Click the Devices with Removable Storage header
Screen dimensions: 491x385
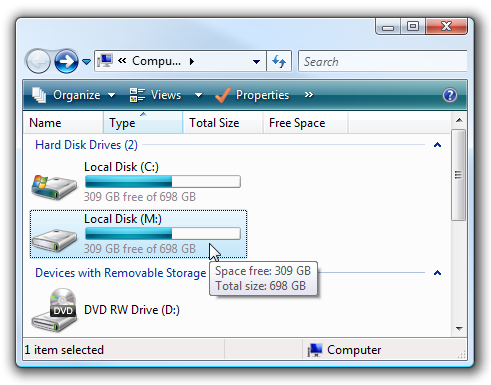(x=121, y=273)
